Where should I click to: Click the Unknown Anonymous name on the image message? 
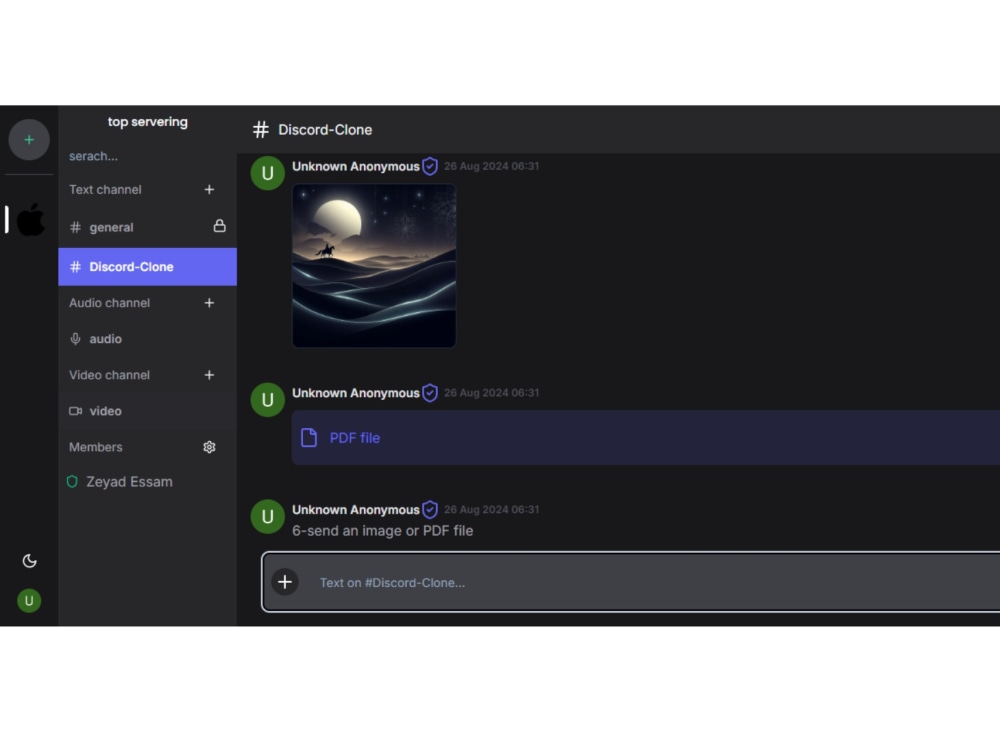(x=356, y=166)
